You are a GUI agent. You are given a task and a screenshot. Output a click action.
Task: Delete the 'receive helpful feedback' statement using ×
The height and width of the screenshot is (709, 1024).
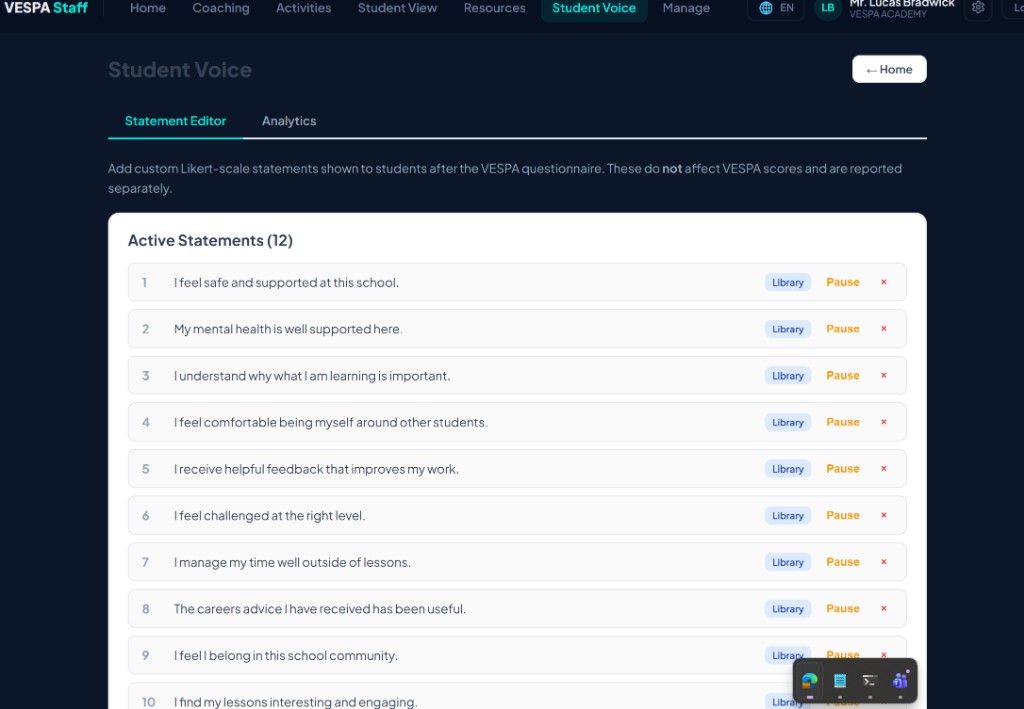pyautogui.click(x=883, y=469)
